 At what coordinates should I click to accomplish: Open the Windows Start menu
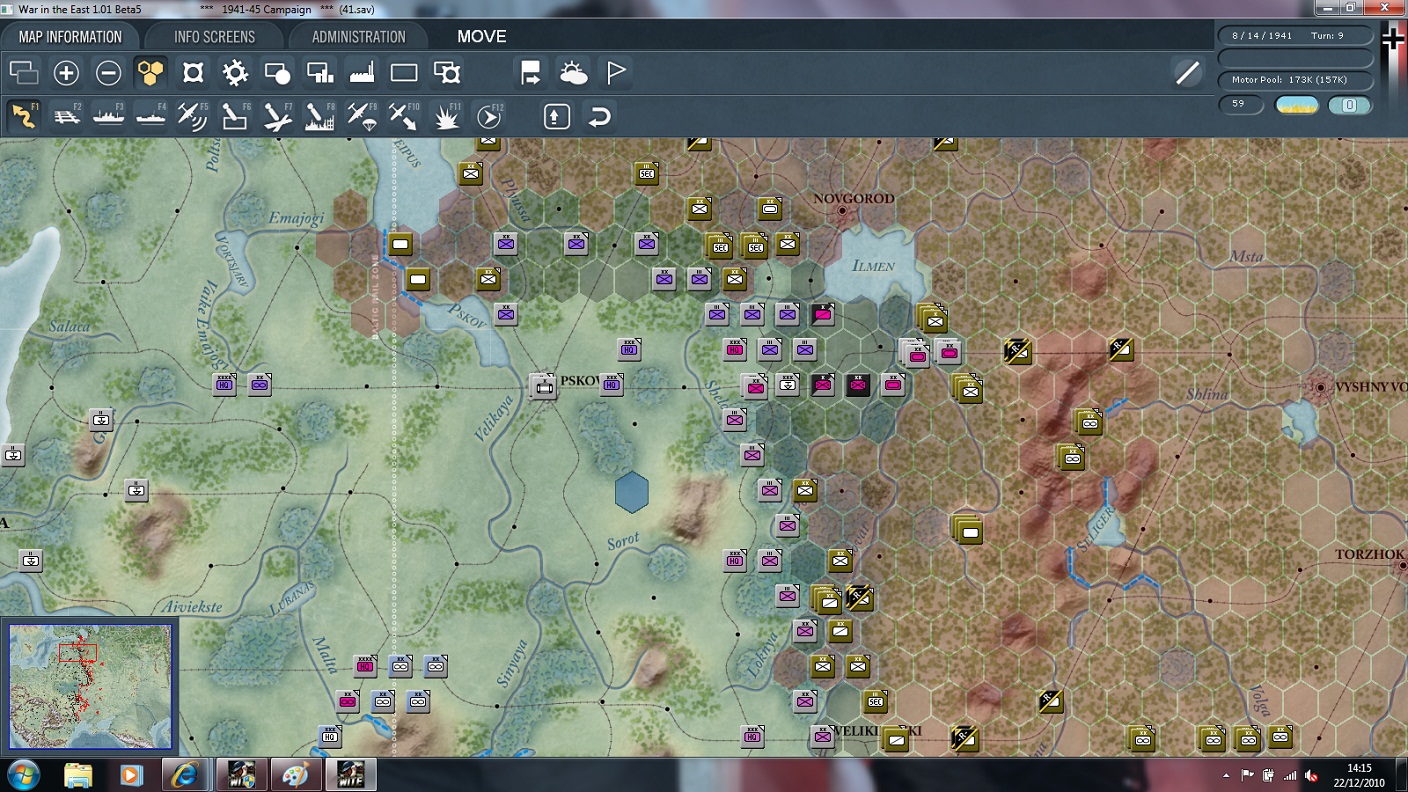click(x=23, y=775)
